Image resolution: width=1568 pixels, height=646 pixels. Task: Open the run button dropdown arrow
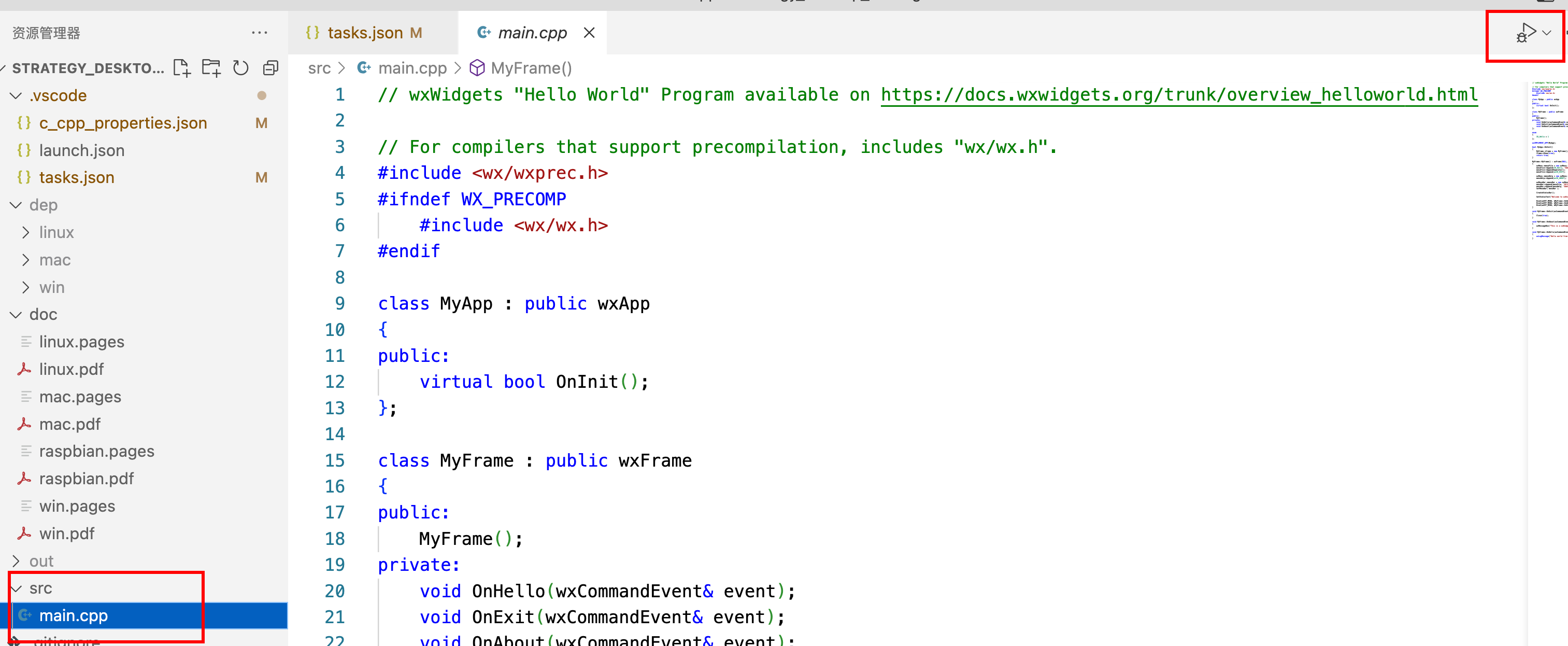pos(1547,33)
